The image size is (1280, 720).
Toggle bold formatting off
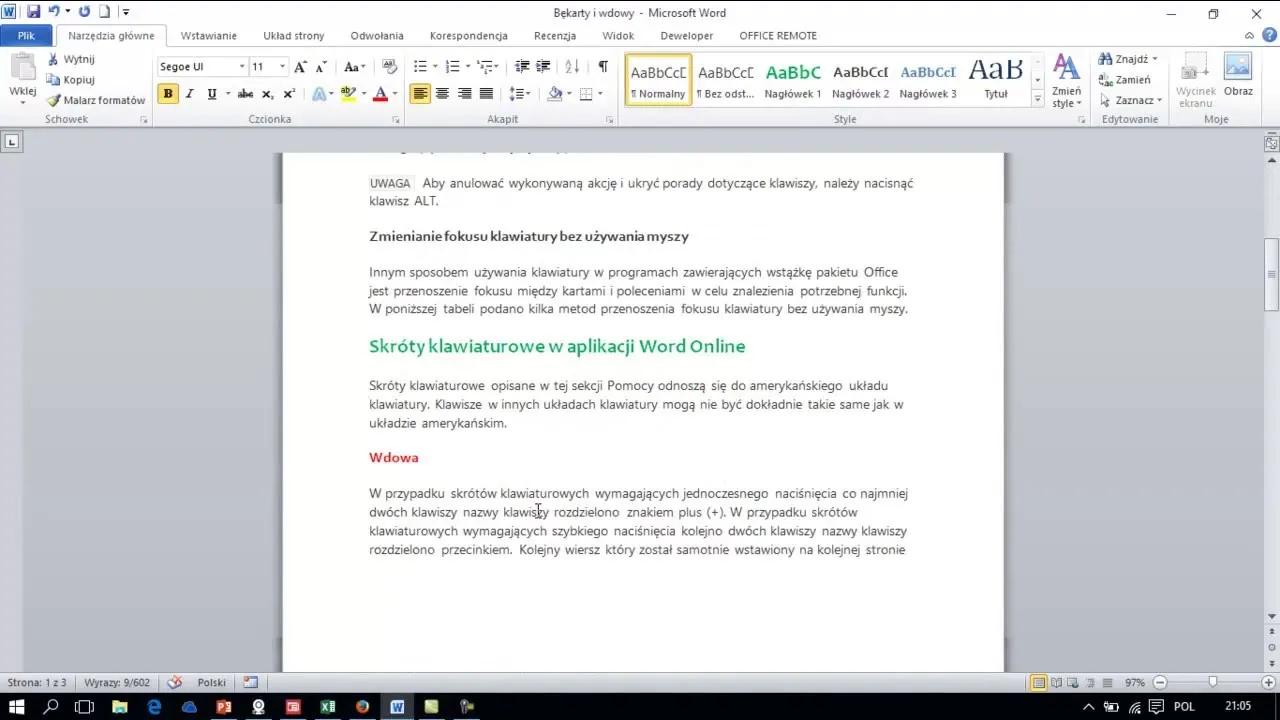[168, 94]
